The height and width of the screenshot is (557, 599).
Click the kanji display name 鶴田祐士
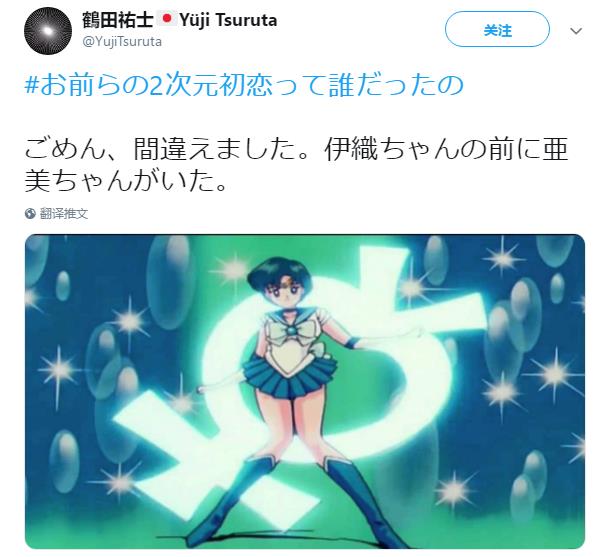point(117,19)
